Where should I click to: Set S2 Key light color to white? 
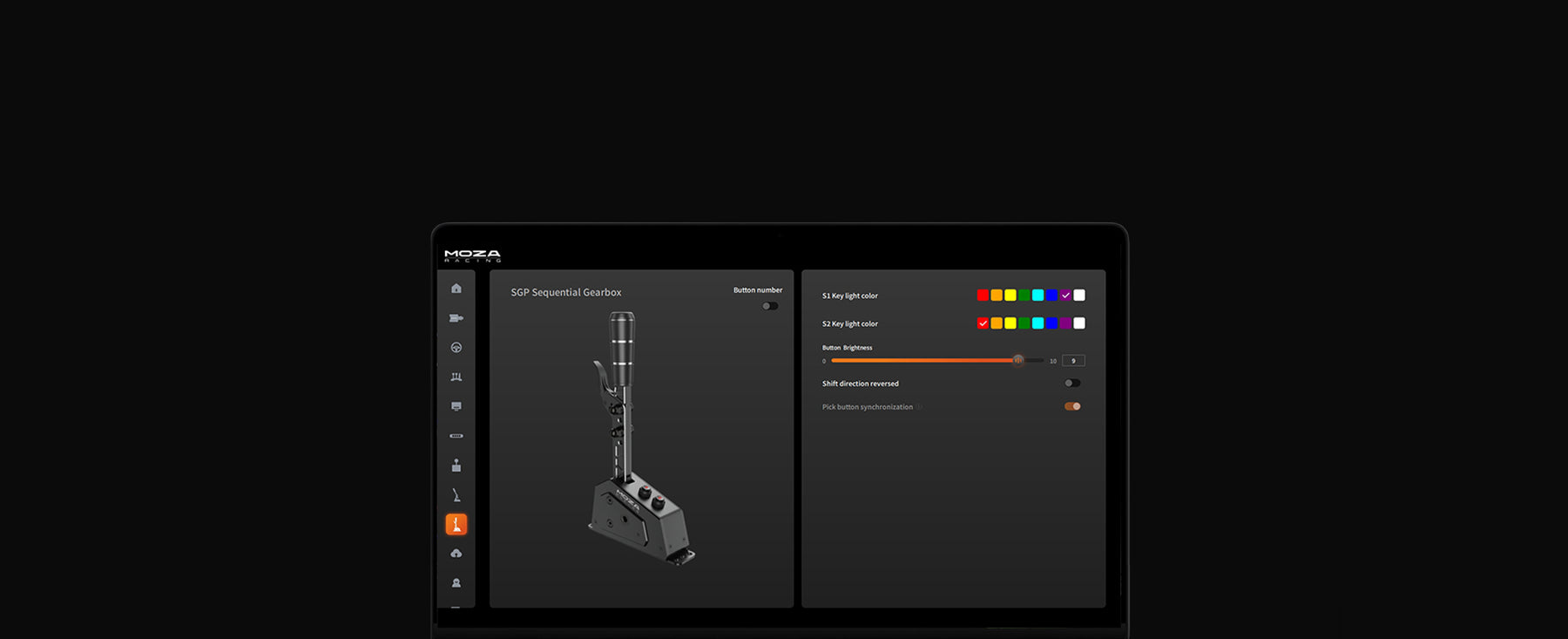[1079, 323]
